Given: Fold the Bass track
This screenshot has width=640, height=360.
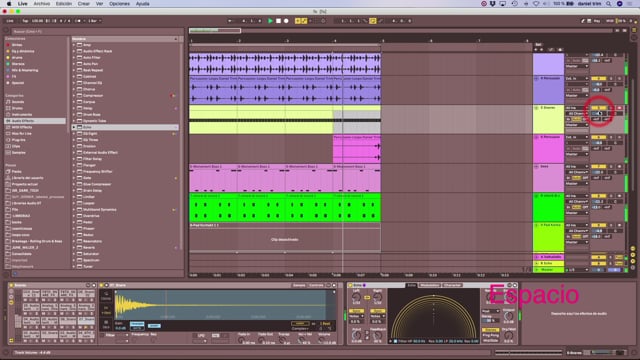Looking at the screenshot, I should (536, 167).
